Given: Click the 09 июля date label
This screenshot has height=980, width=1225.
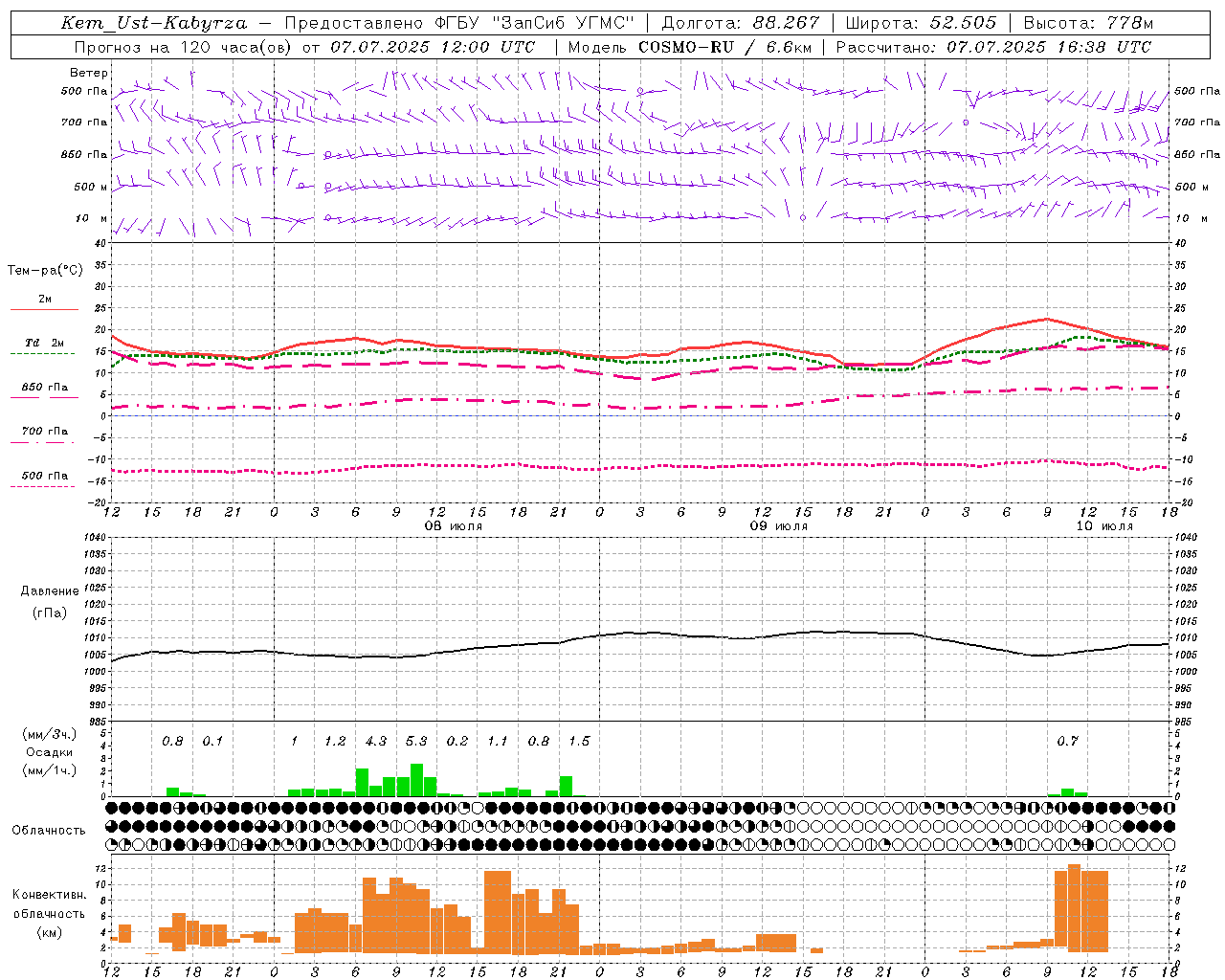Looking at the screenshot, I should pos(779,526).
